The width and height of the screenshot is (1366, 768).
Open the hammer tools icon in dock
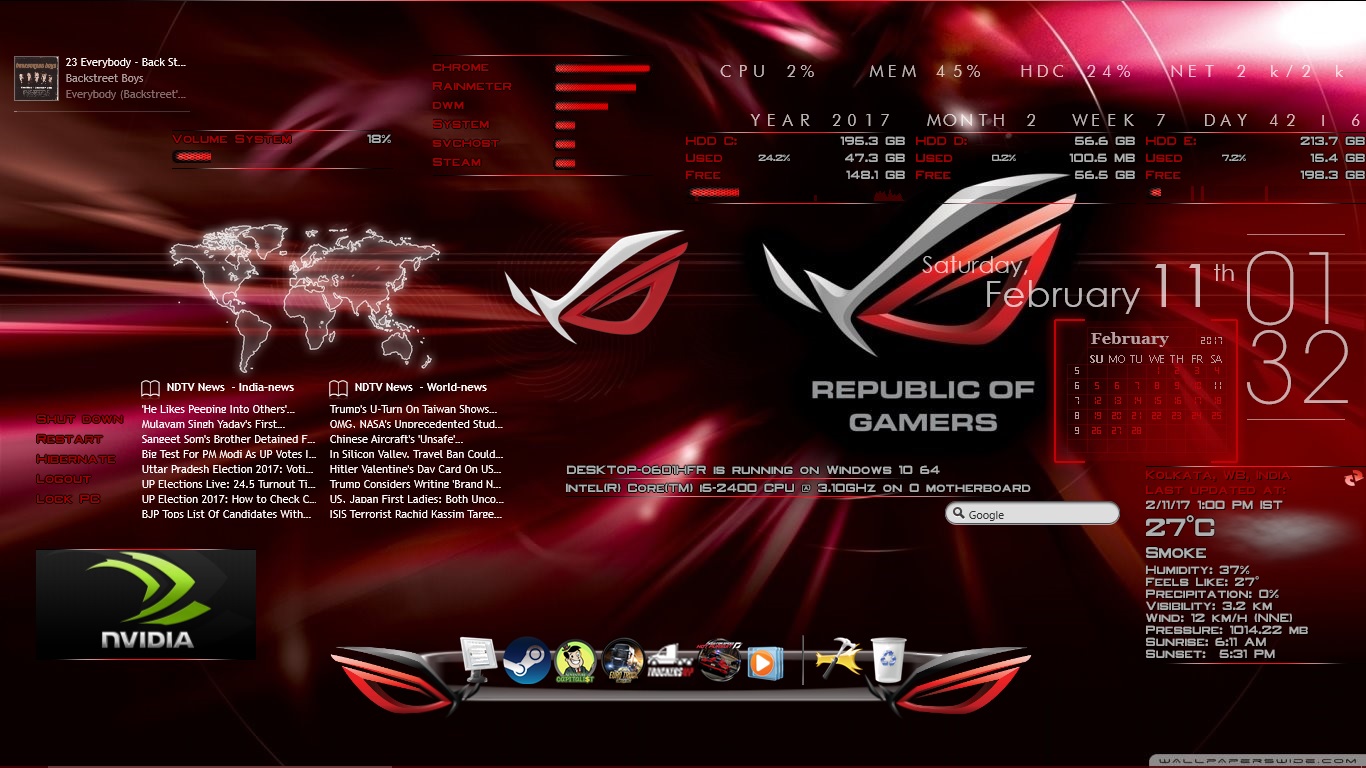pyautogui.click(x=838, y=660)
